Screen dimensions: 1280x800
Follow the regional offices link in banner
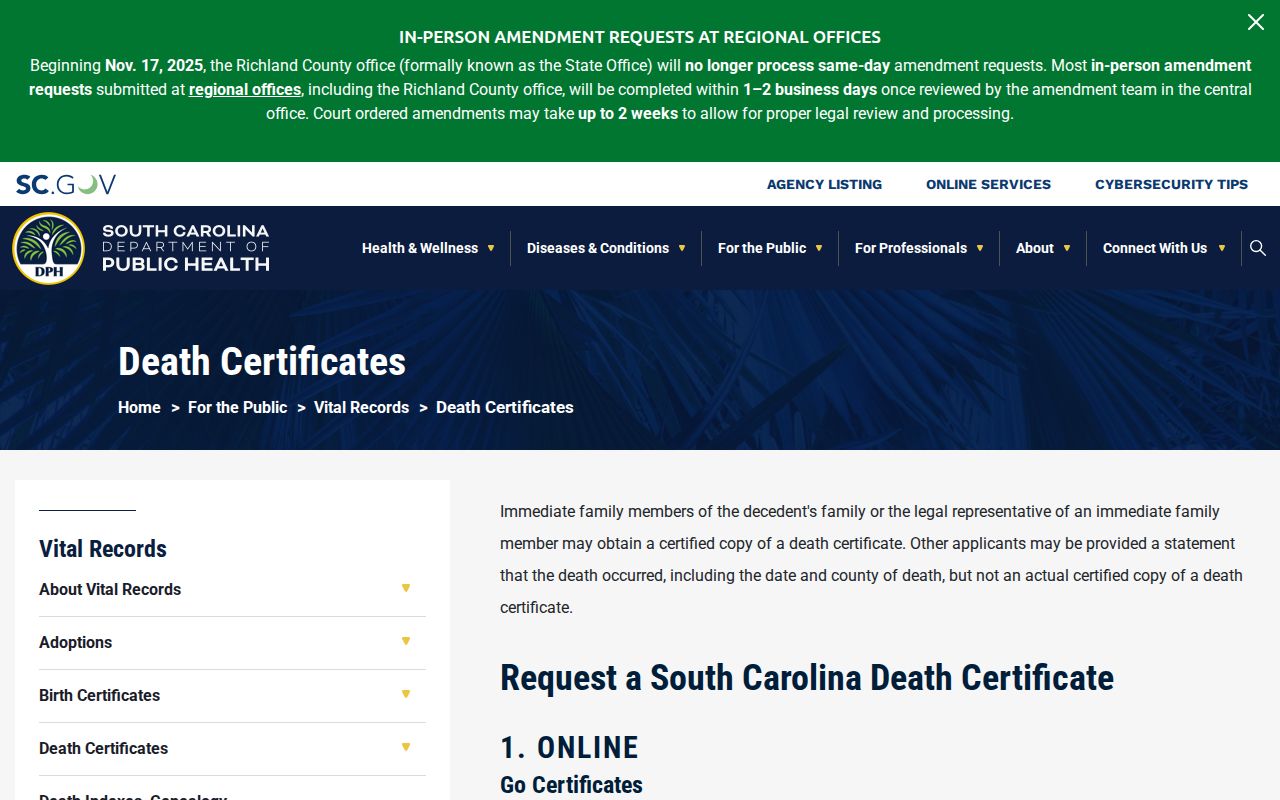click(x=245, y=89)
